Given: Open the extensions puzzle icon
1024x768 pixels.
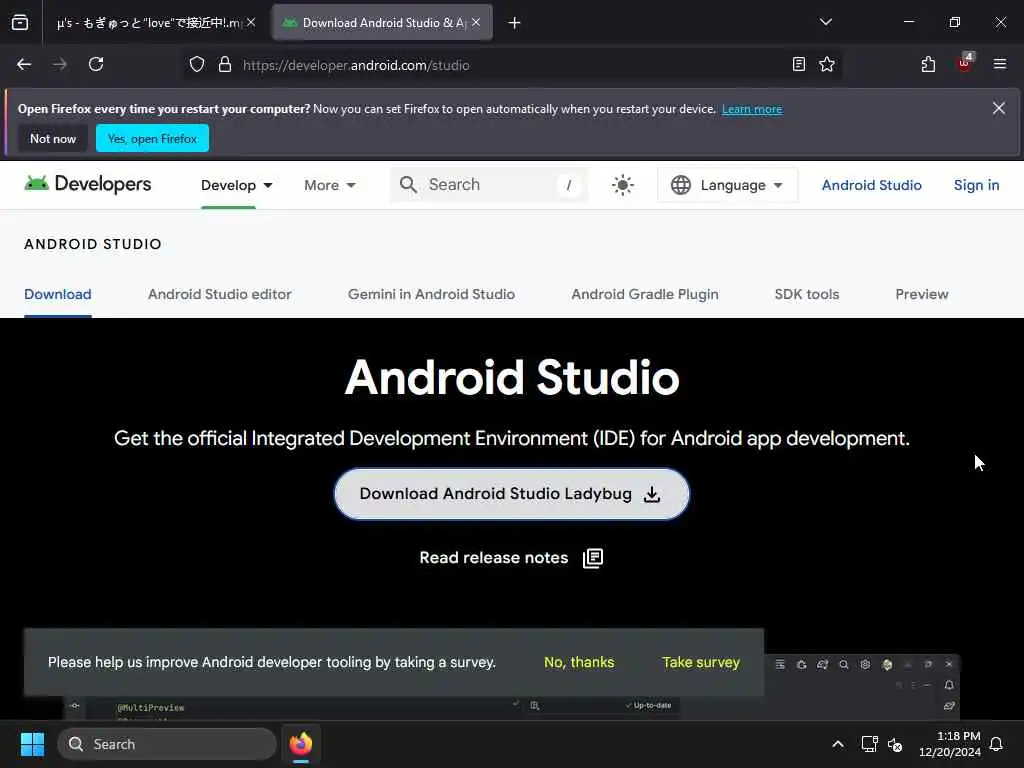Looking at the screenshot, I should coord(928,64).
